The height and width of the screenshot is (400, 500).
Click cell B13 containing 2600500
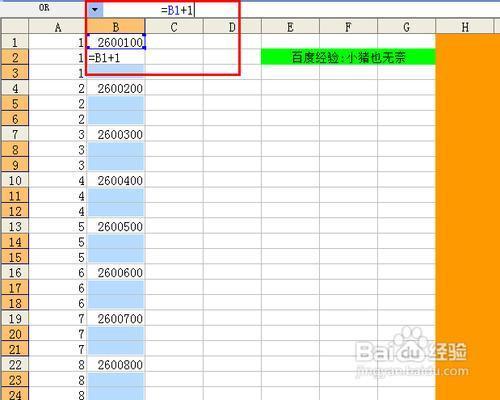[116, 226]
